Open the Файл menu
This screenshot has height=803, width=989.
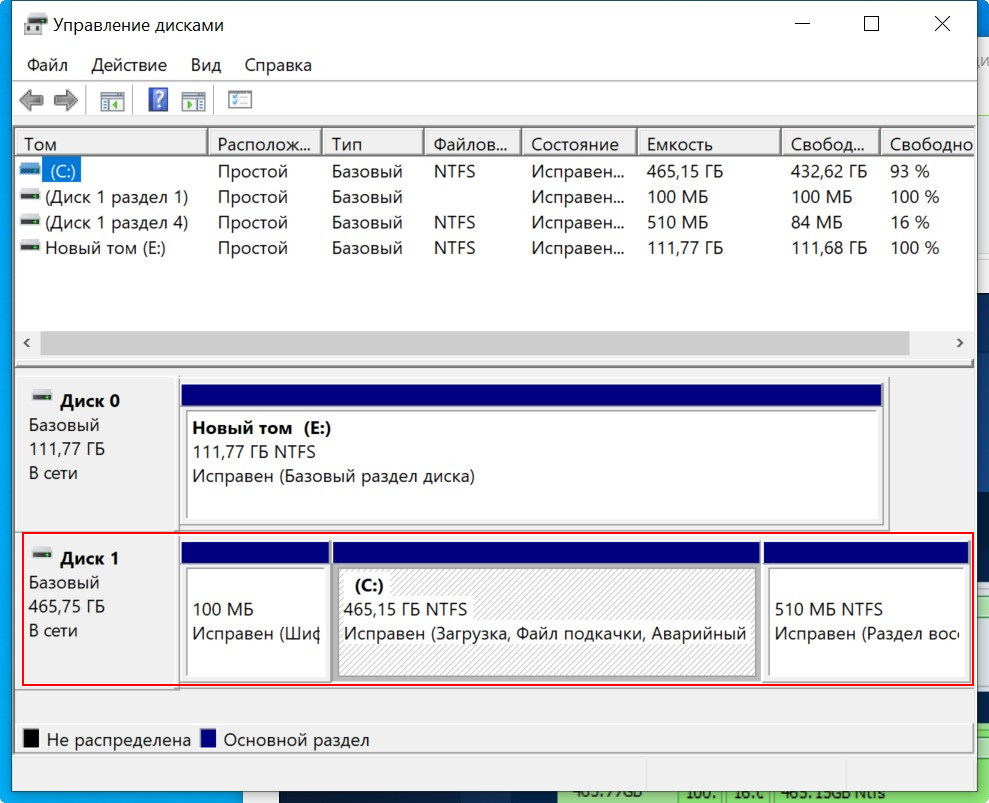pos(47,65)
